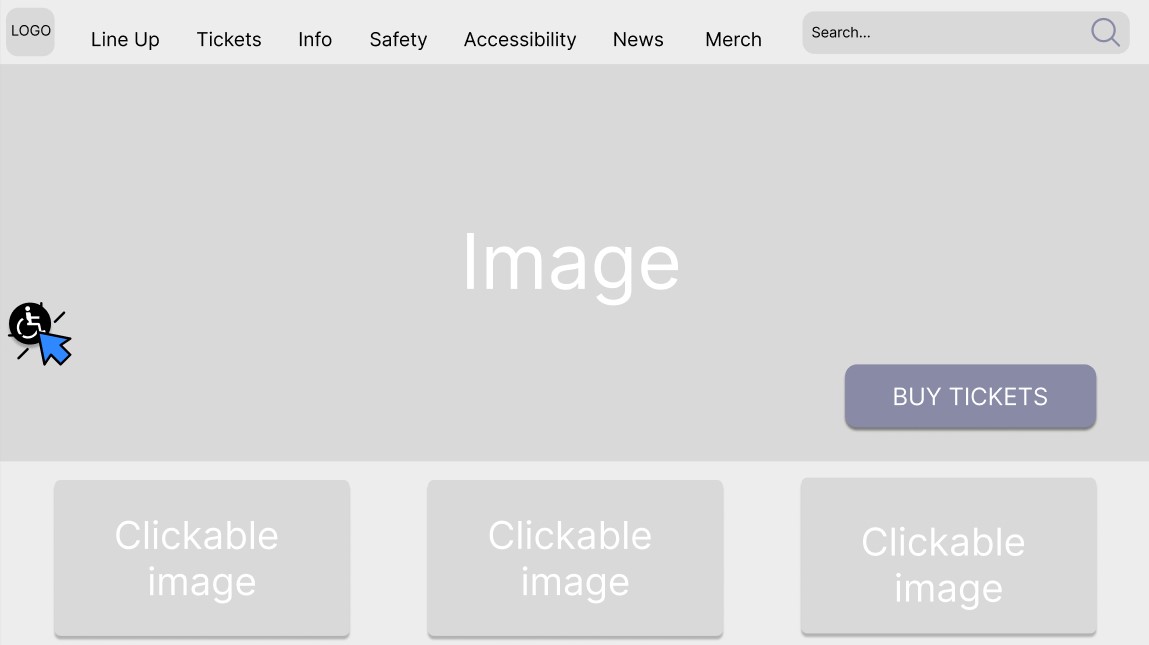Open the middle Clickable image card

pyautogui.click(x=575, y=558)
